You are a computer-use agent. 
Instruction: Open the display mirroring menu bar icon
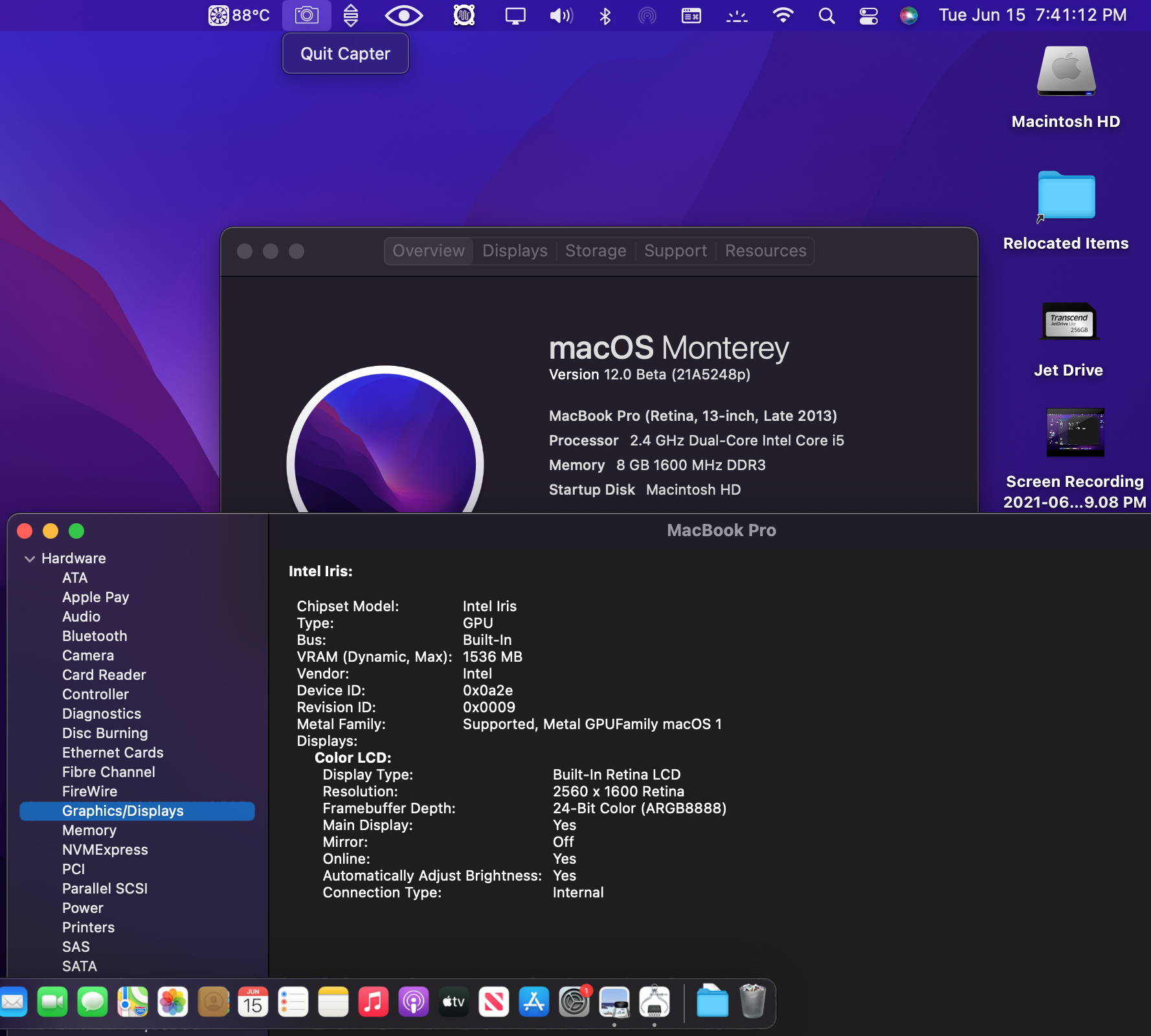click(x=515, y=15)
